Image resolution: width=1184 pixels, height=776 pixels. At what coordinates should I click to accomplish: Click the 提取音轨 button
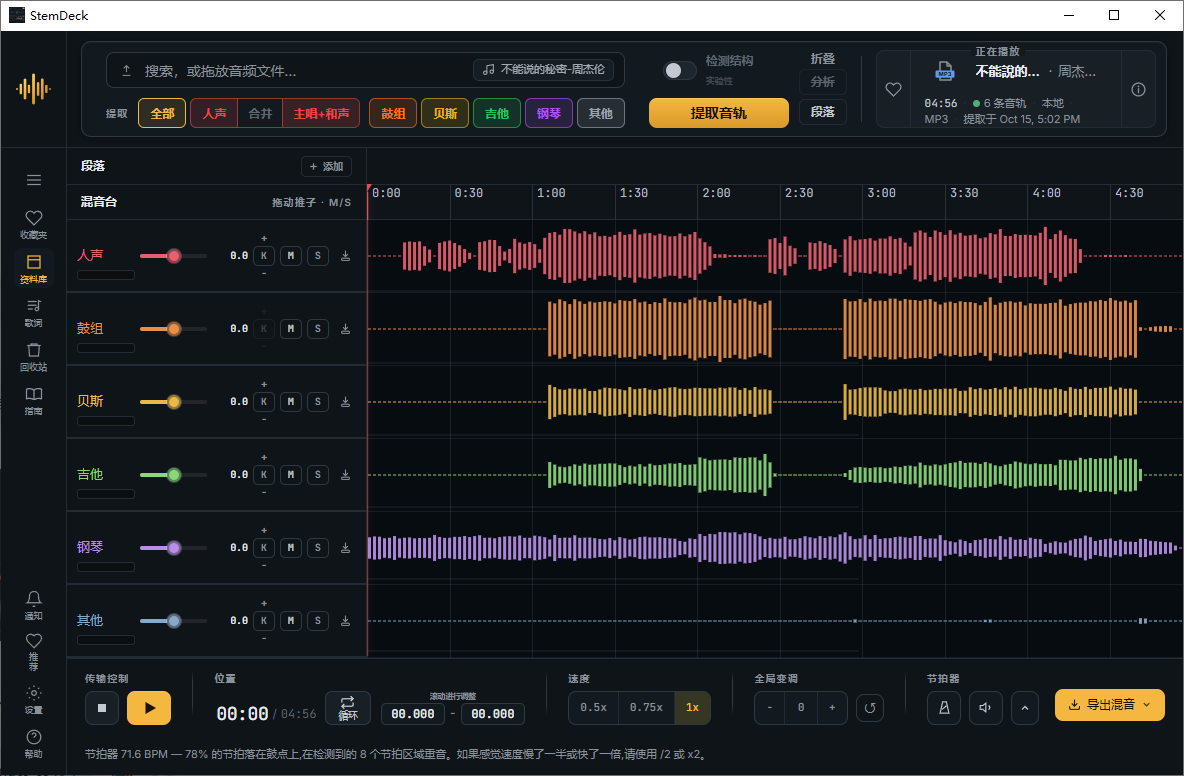point(718,113)
